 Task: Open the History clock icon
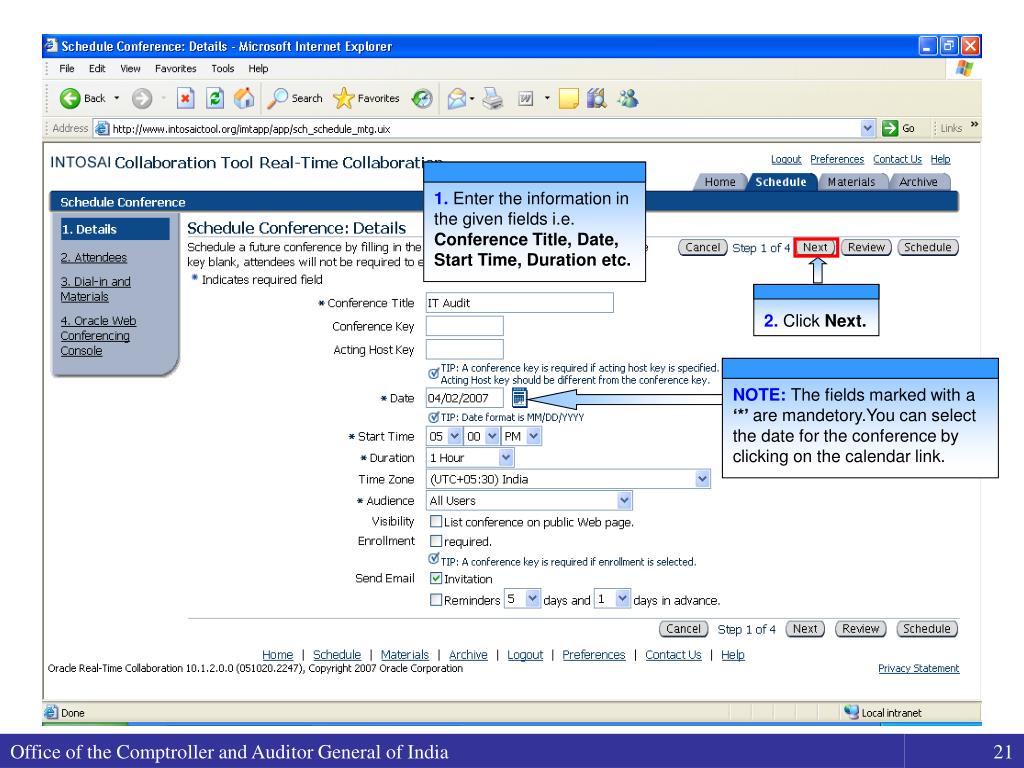coord(422,99)
